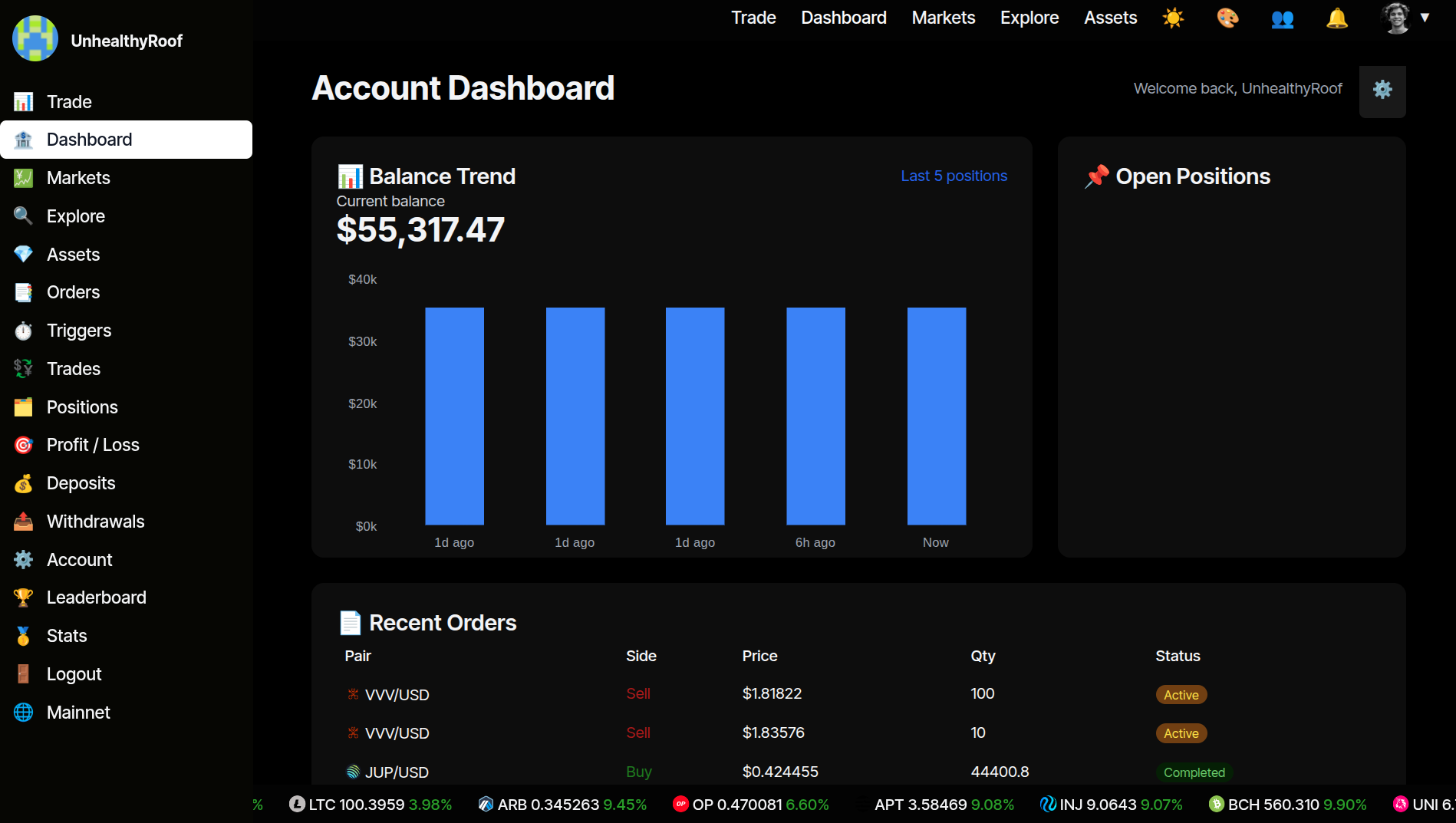Open Profit / Loss via the dart icon

[23, 444]
